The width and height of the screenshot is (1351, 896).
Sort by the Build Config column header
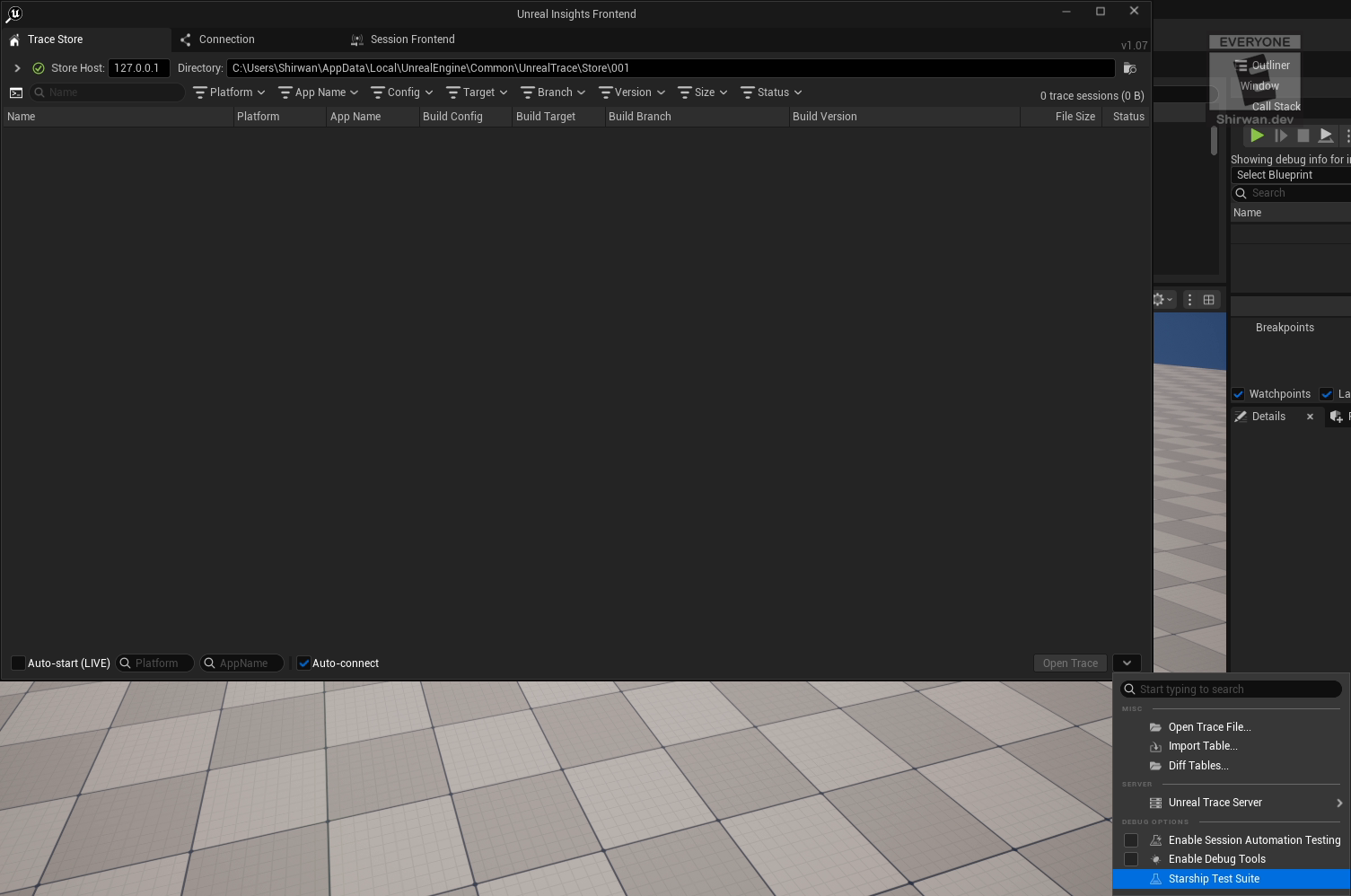click(x=465, y=117)
